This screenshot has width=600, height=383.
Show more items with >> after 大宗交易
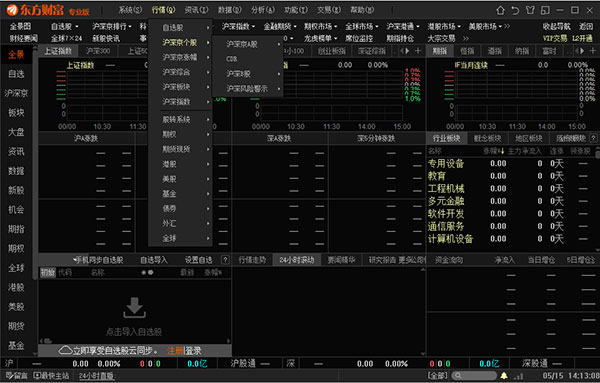click(x=466, y=38)
